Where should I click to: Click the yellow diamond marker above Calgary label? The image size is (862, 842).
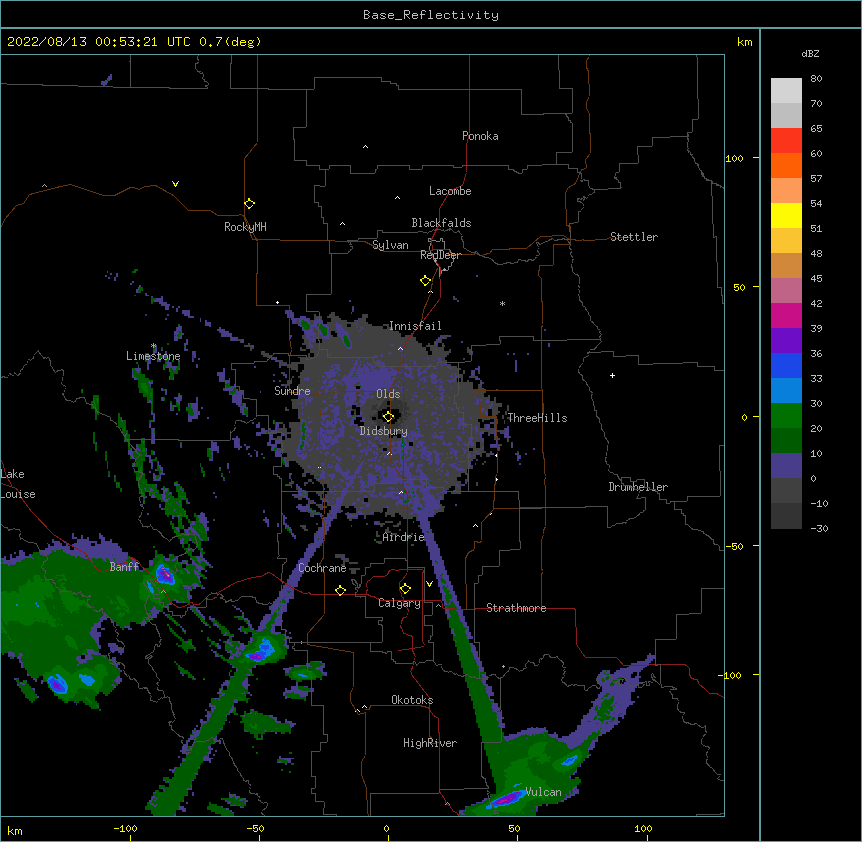tap(405, 589)
